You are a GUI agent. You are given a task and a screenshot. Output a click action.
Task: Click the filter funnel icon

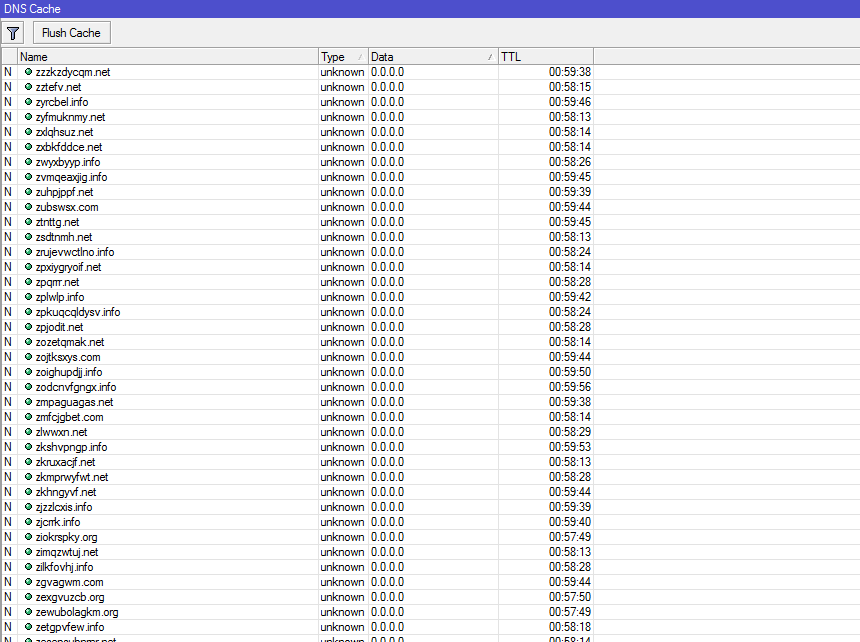13,32
